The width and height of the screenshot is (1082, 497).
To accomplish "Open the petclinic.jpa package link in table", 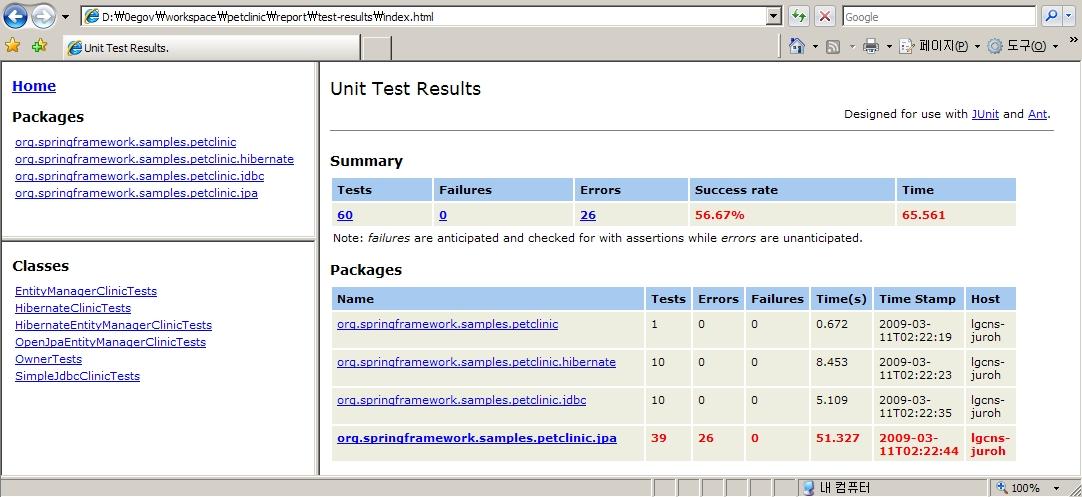I will 477,438.
